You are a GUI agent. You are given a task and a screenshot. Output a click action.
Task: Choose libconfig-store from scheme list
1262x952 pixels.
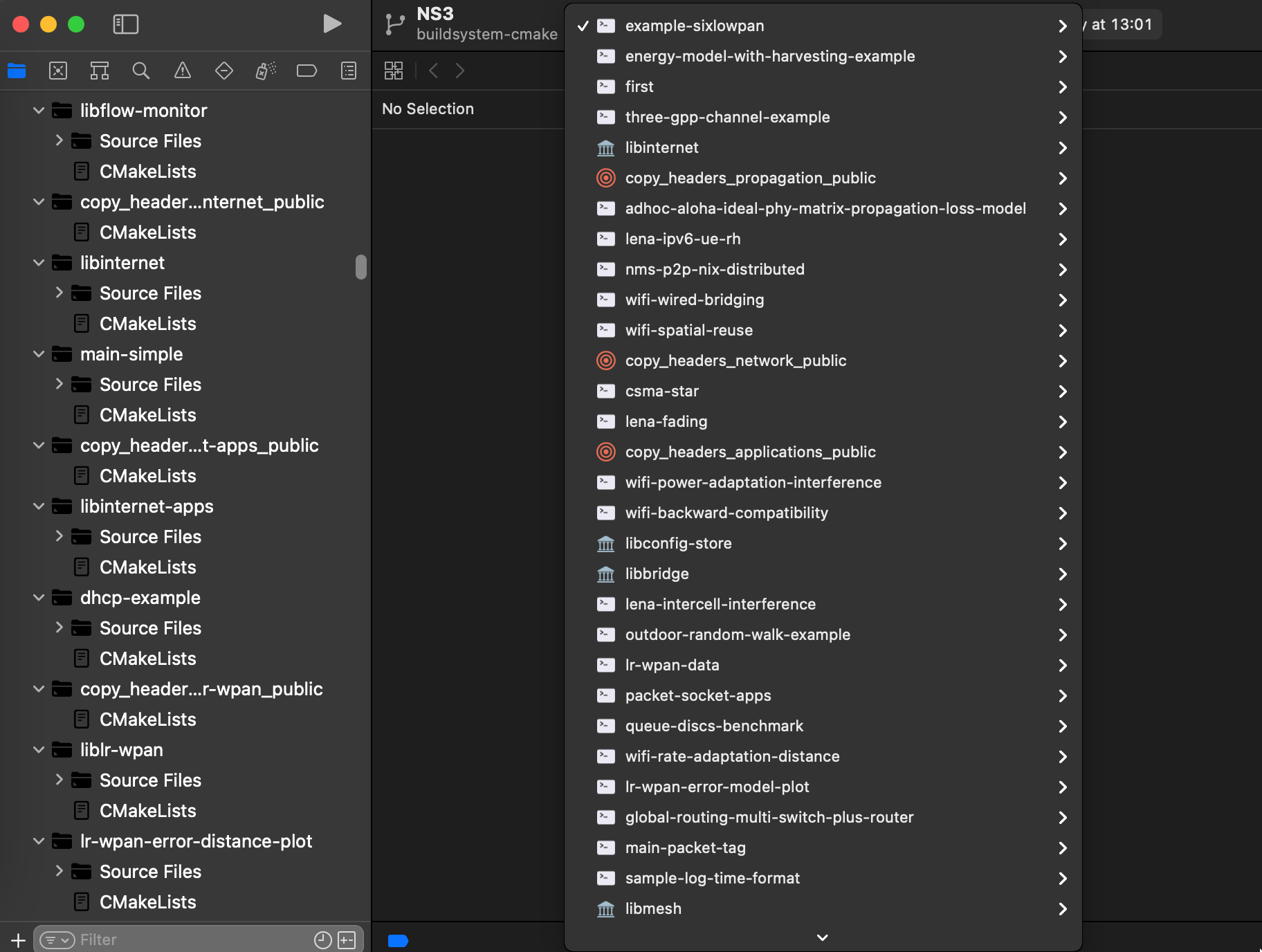678,543
